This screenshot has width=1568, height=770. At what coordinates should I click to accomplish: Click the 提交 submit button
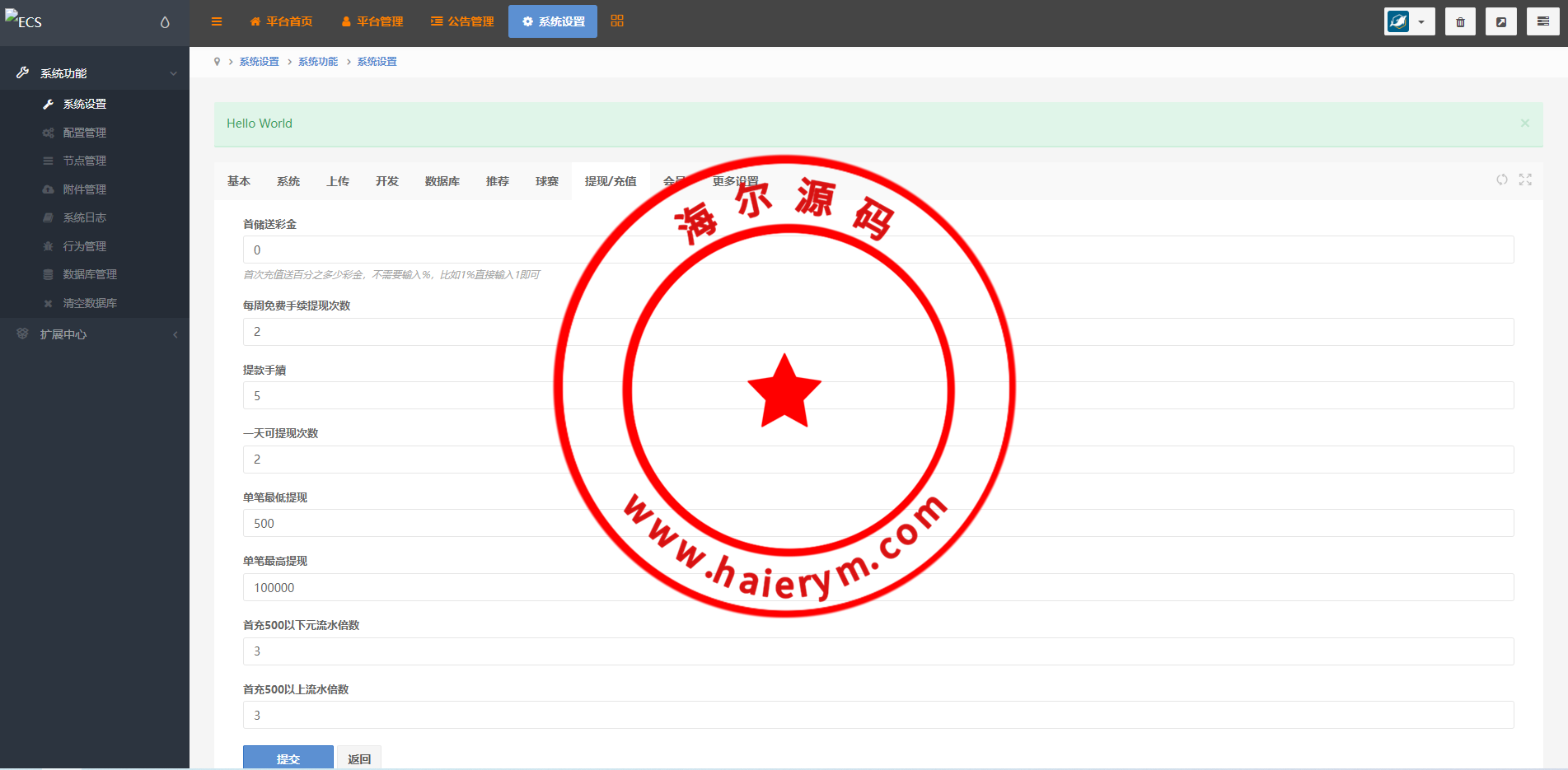288,758
